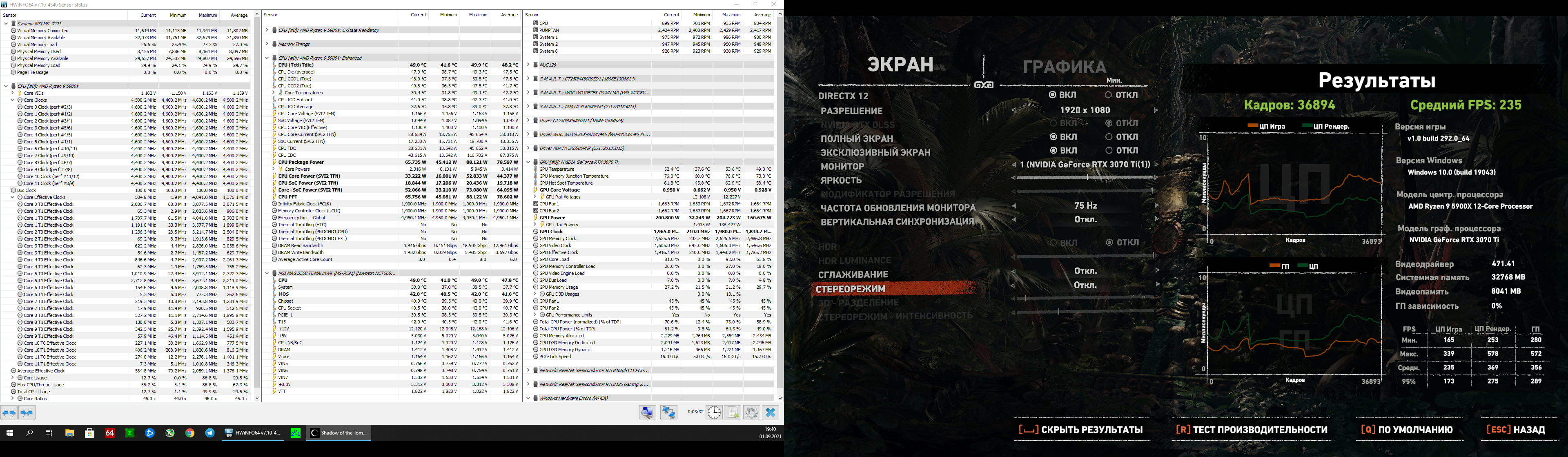The height and width of the screenshot is (457, 1568).
Task: Close sensors with the blue X icon
Action: tap(771, 412)
